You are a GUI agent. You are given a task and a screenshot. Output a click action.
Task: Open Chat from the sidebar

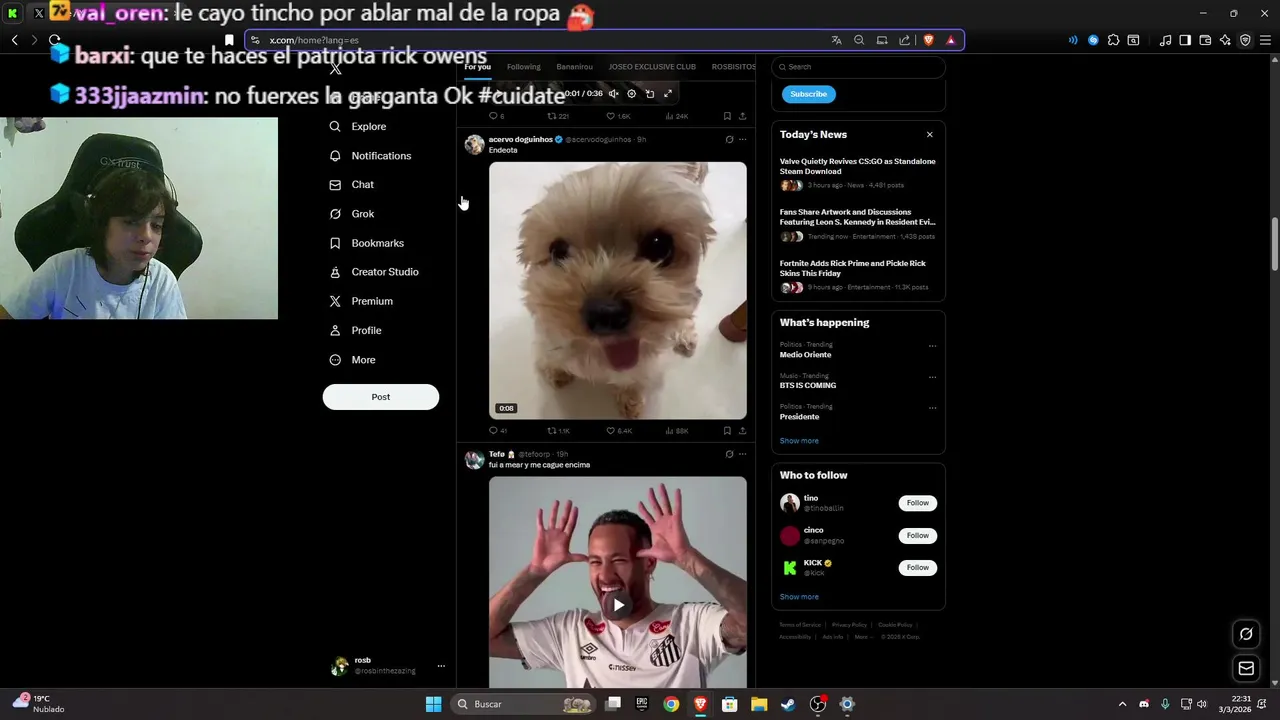[351, 185]
